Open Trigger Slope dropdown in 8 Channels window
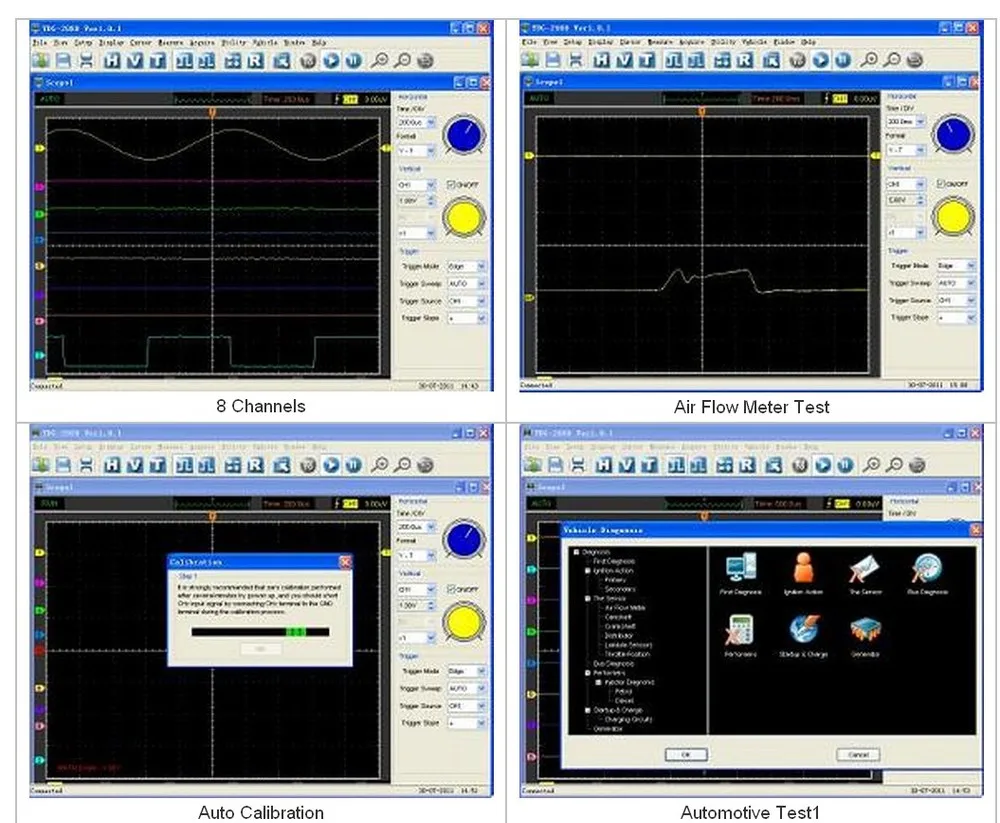Viewport: 1000px width, 823px height. click(467, 318)
